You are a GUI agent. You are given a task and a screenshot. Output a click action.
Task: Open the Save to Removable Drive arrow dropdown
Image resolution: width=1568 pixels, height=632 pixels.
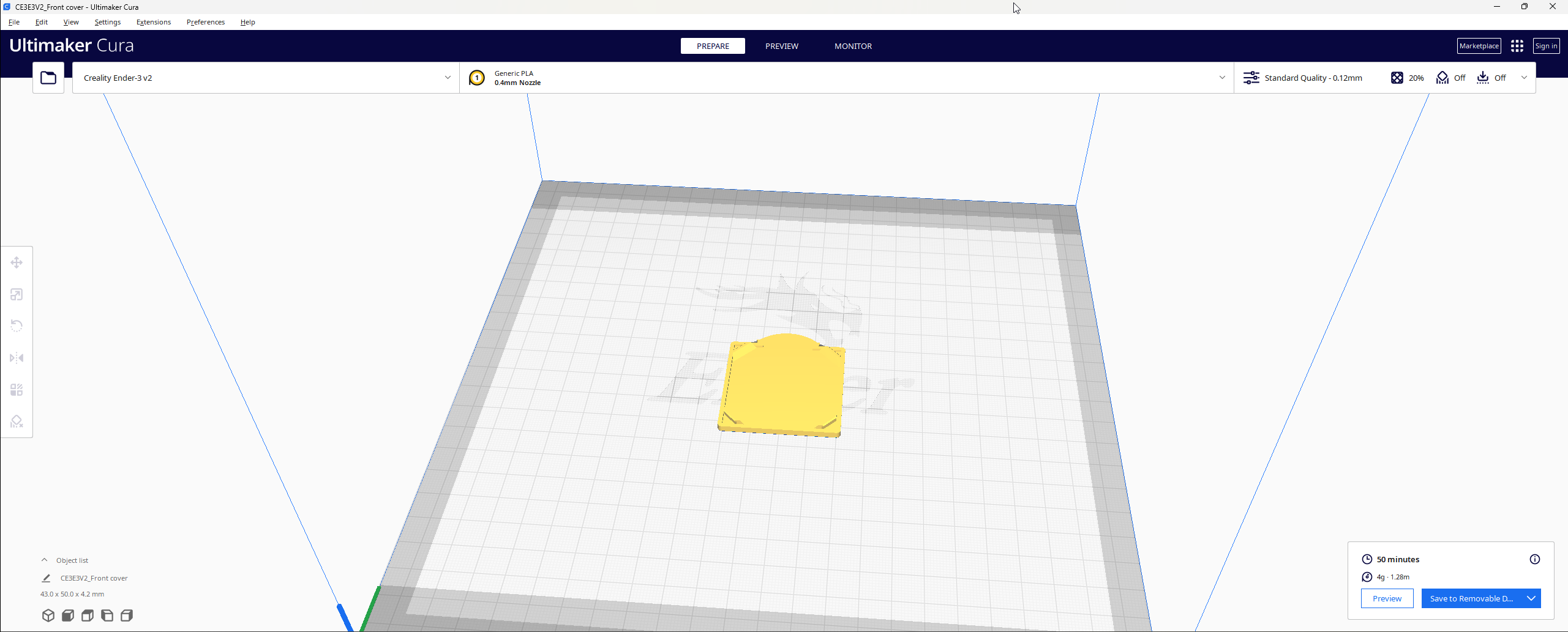(x=1531, y=598)
